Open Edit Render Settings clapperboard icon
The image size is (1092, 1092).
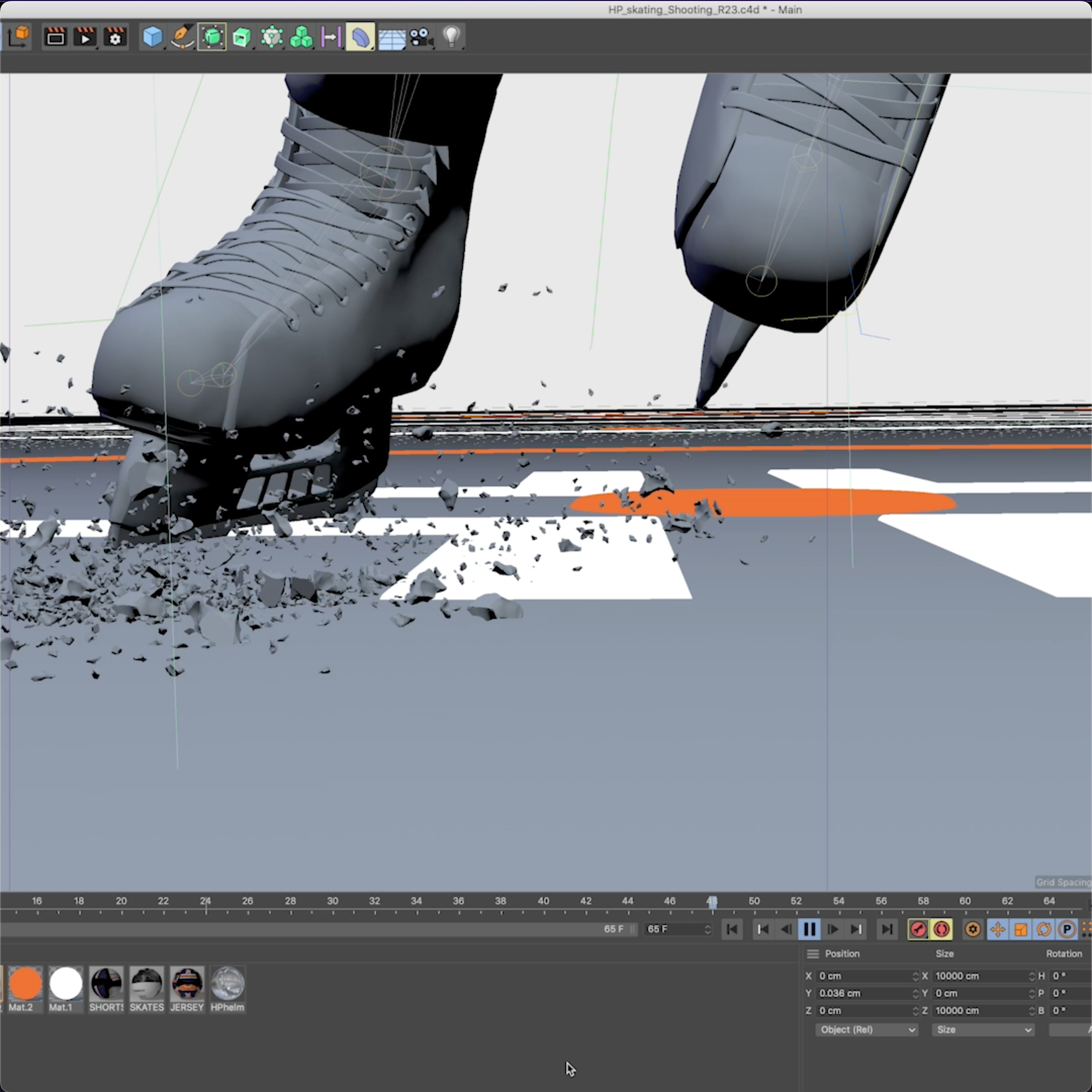click(x=115, y=37)
